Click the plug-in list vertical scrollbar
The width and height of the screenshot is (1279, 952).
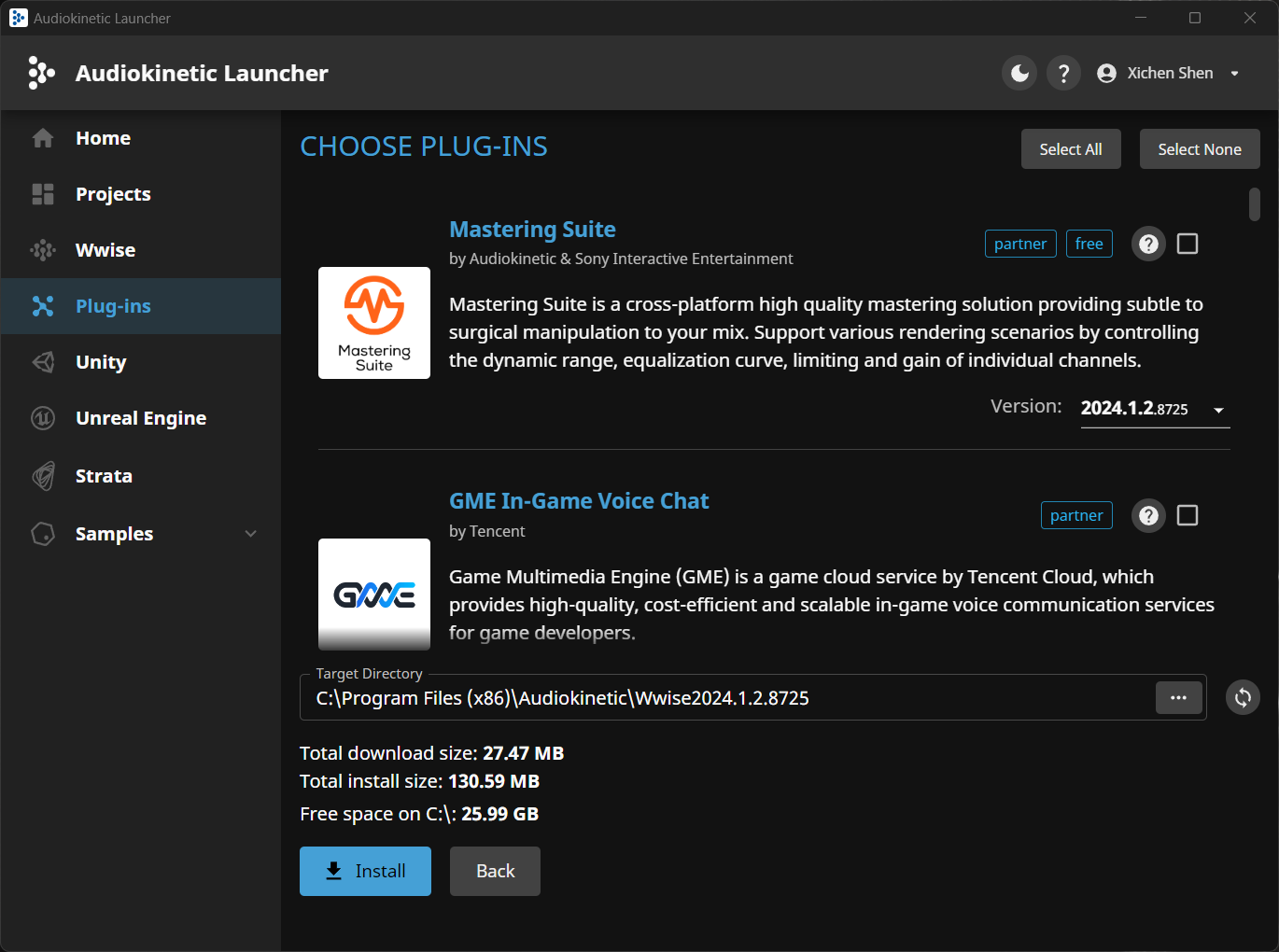[x=1255, y=204]
